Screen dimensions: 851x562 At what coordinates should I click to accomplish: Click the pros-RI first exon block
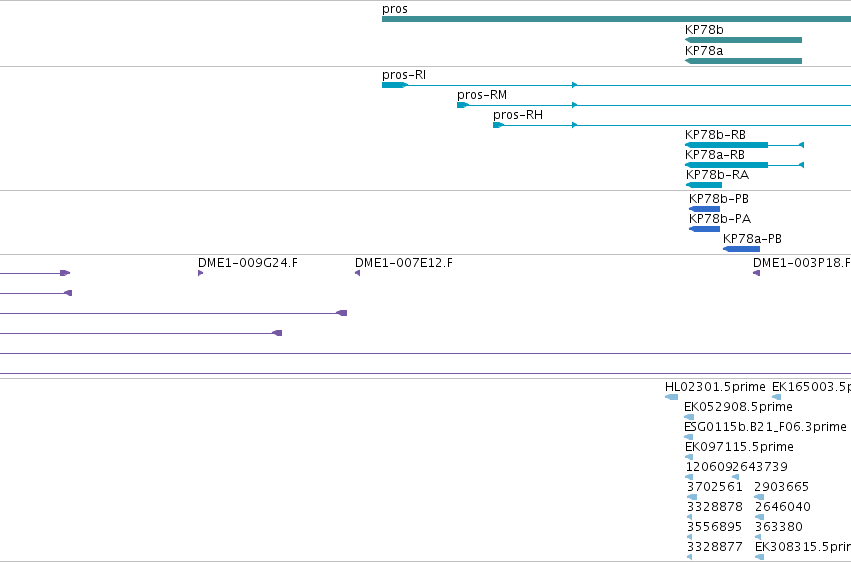pyautogui.click(x=395, y=85)
